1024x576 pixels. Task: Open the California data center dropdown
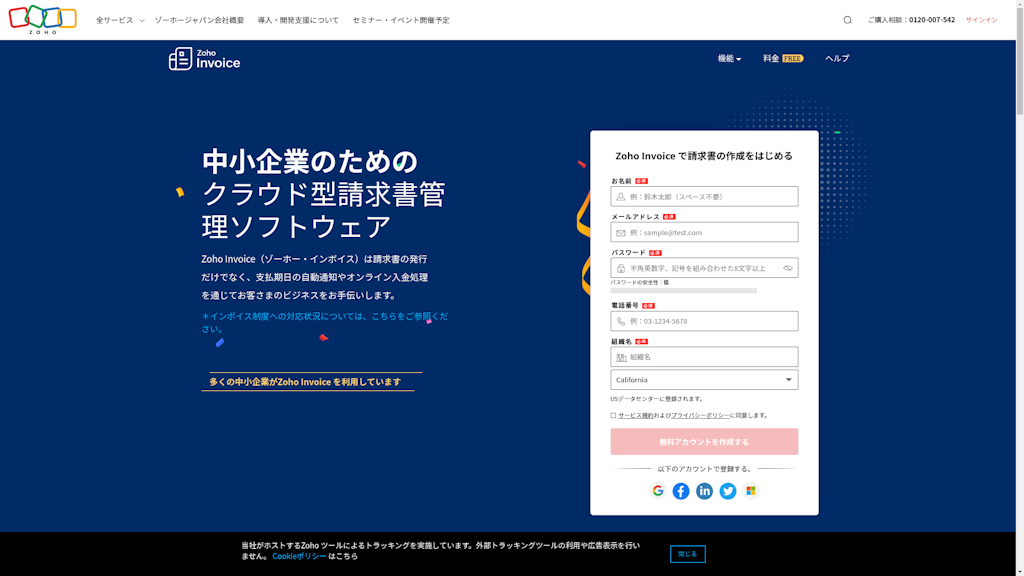[704, 379]
